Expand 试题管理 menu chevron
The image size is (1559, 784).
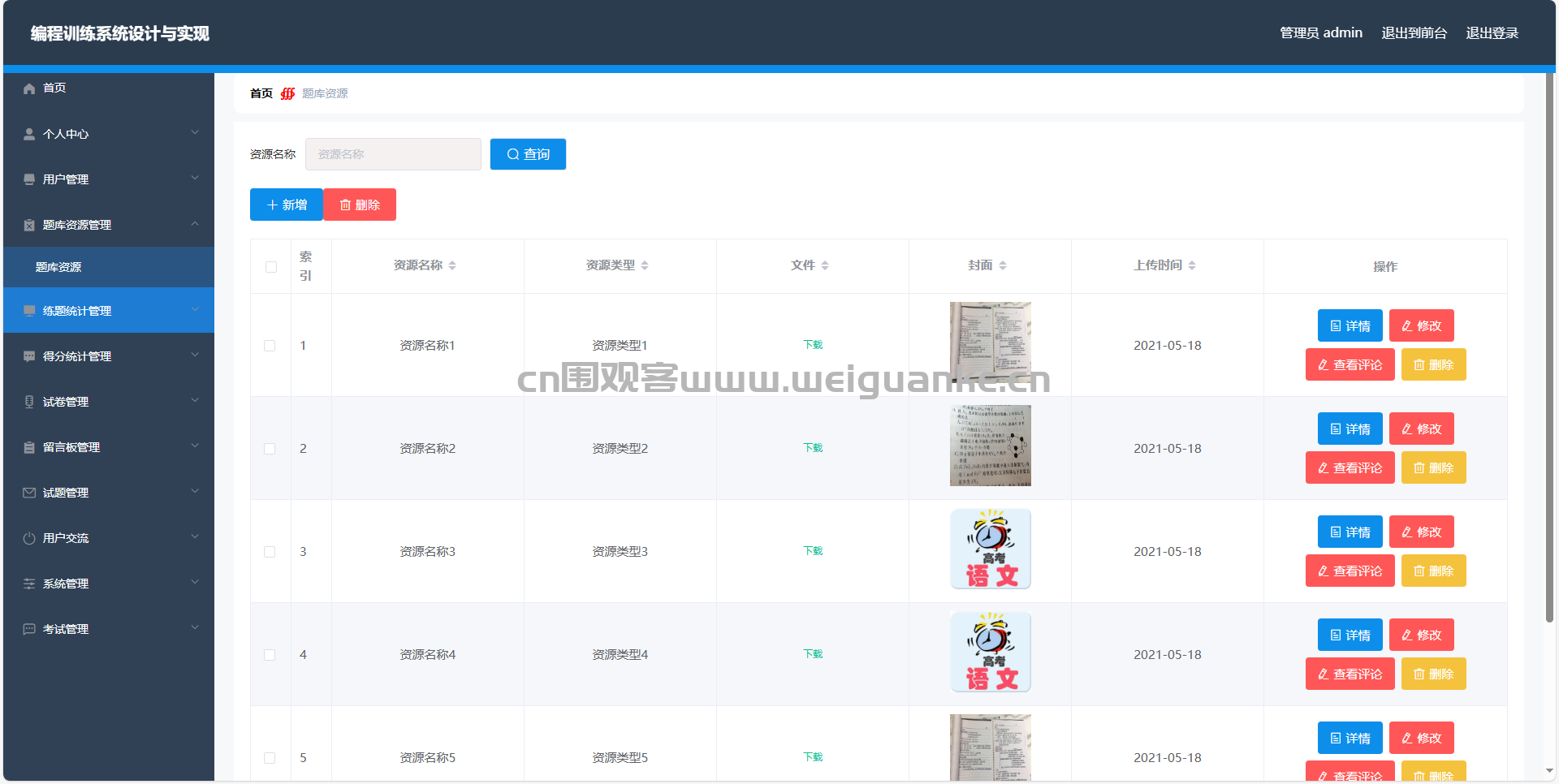(x=195, y=491)
